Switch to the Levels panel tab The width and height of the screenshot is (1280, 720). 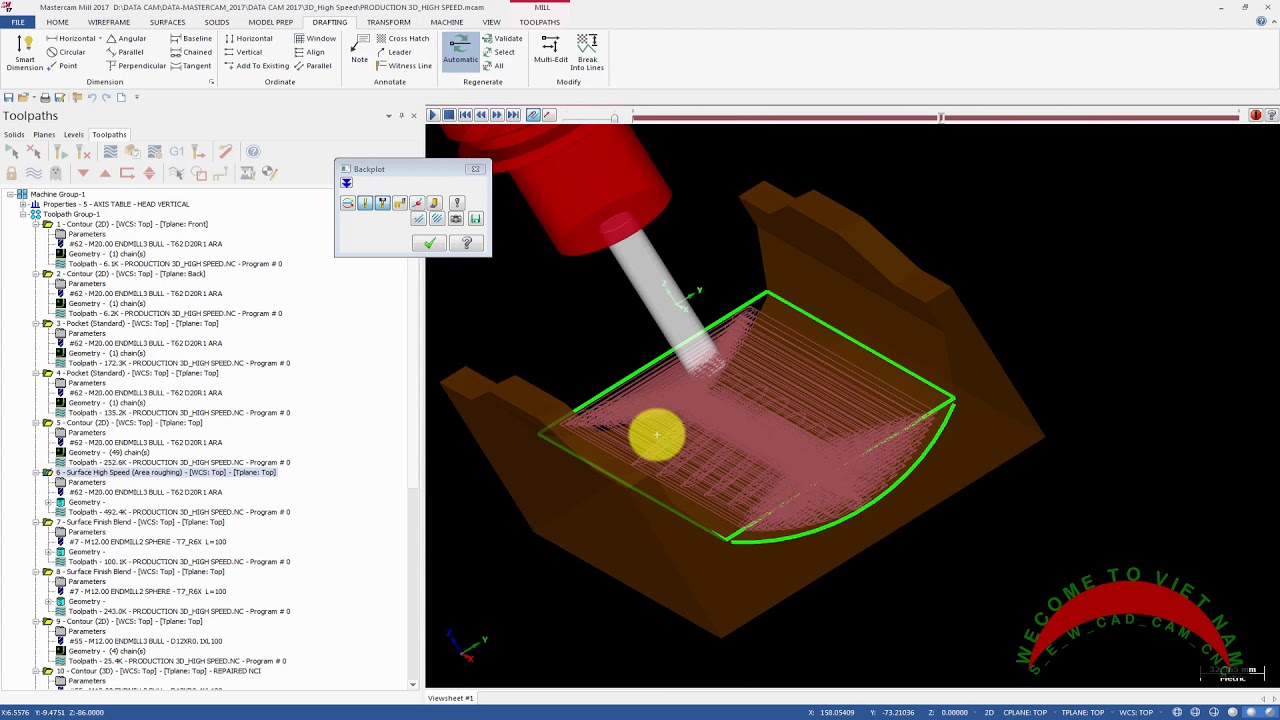pos(74,135)
